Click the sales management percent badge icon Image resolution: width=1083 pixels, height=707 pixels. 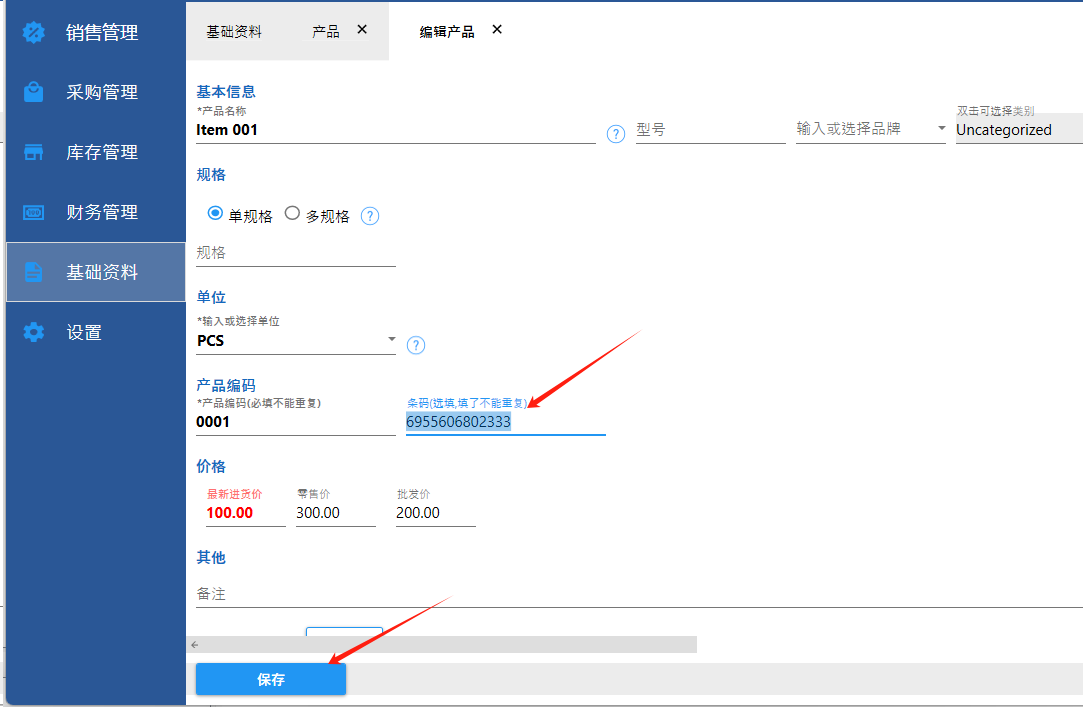[34, 32]
